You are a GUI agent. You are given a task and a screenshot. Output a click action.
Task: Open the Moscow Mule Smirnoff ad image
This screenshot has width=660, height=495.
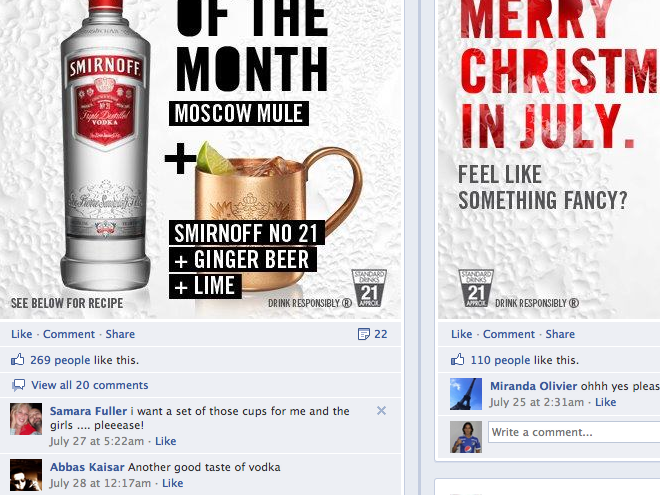200,159
